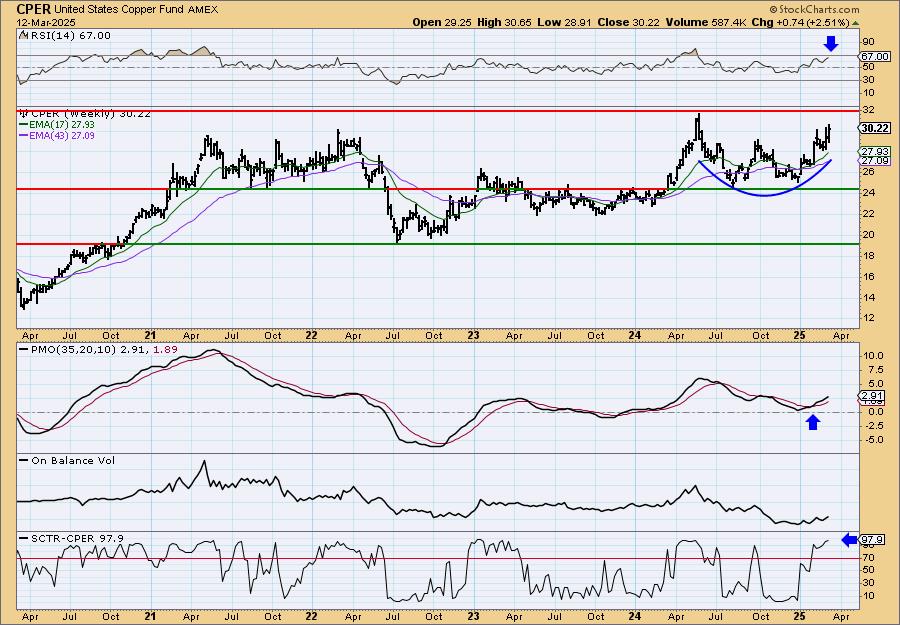Click the green EMA(17) legend line swatch

pos(24,125)
